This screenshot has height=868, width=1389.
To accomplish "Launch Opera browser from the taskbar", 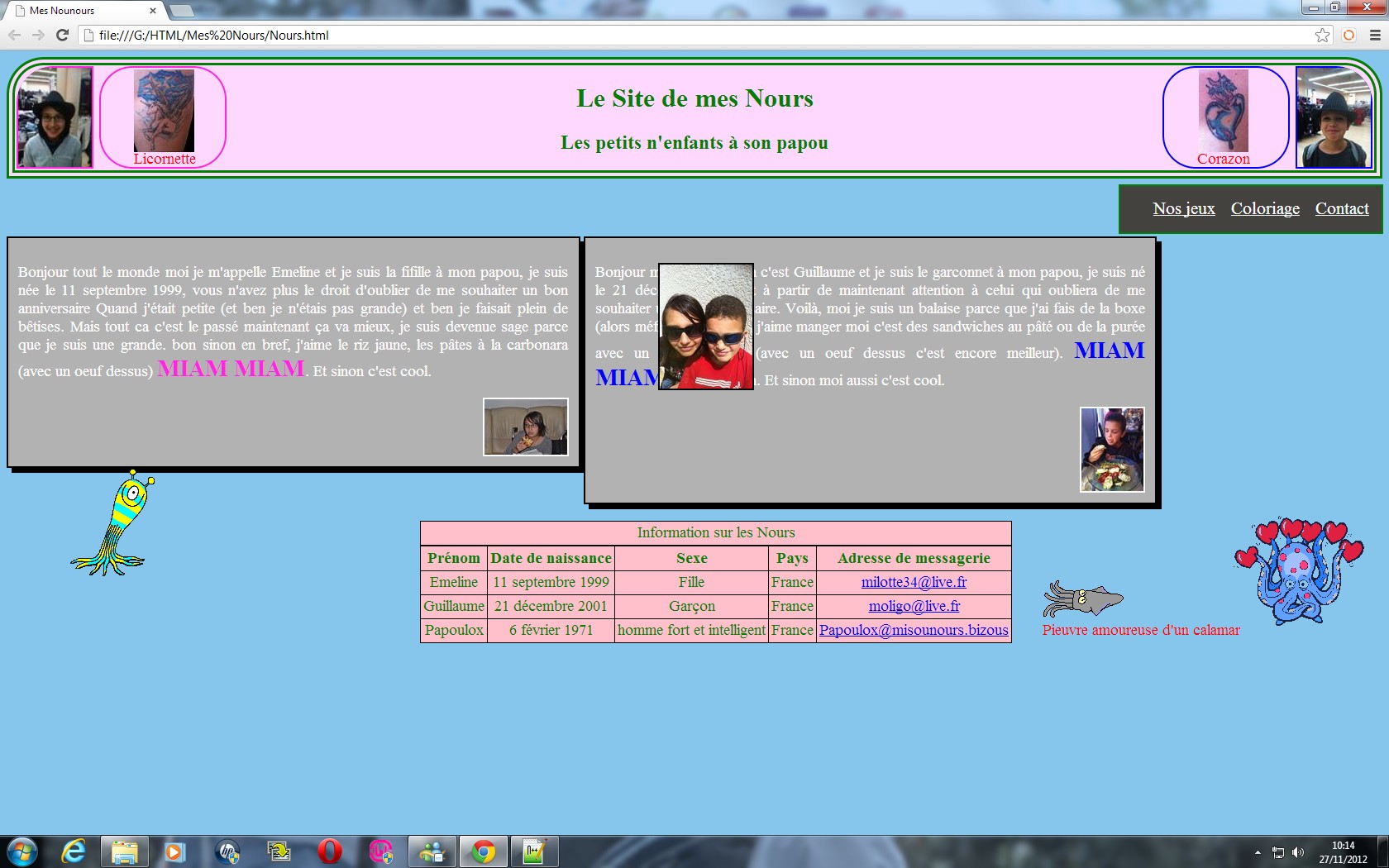I will pyautogui.click(x=329, y=851).
